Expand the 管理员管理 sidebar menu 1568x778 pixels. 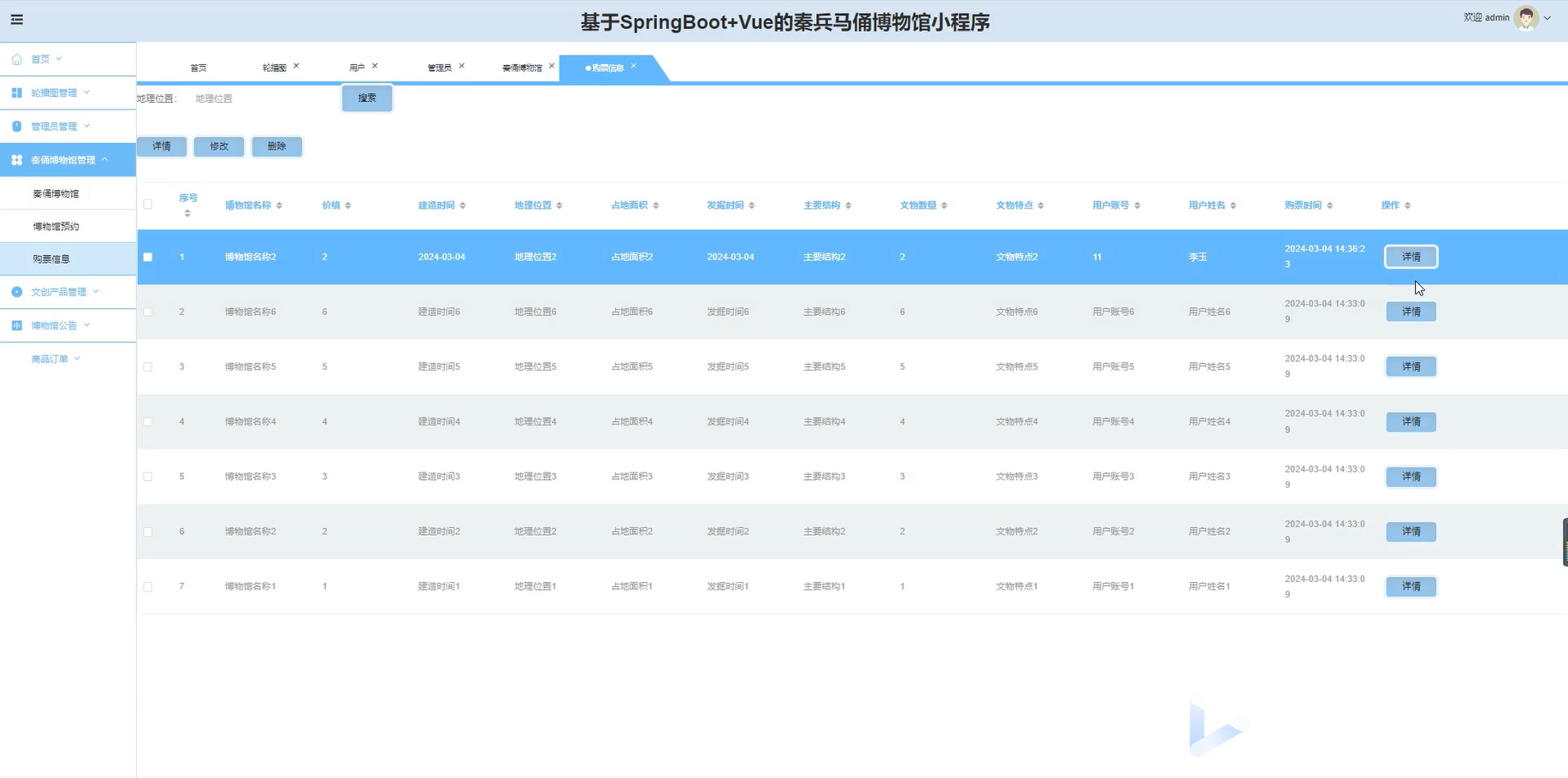[86, 126]
